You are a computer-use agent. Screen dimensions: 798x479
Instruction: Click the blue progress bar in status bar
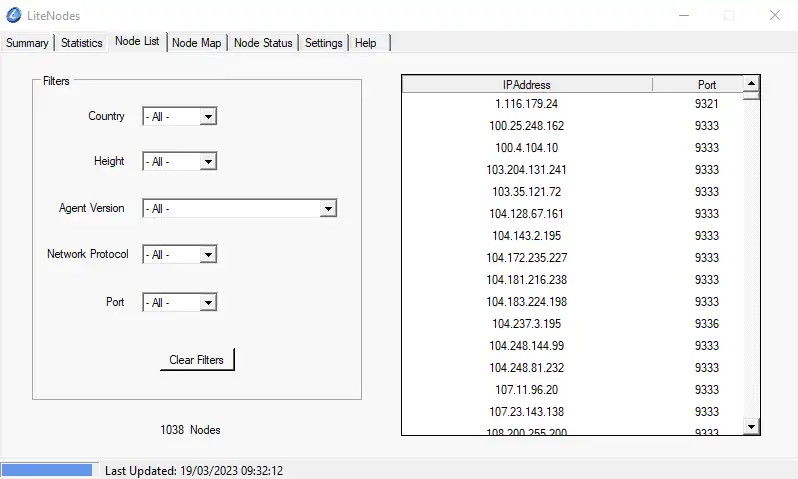click(47, 470)
